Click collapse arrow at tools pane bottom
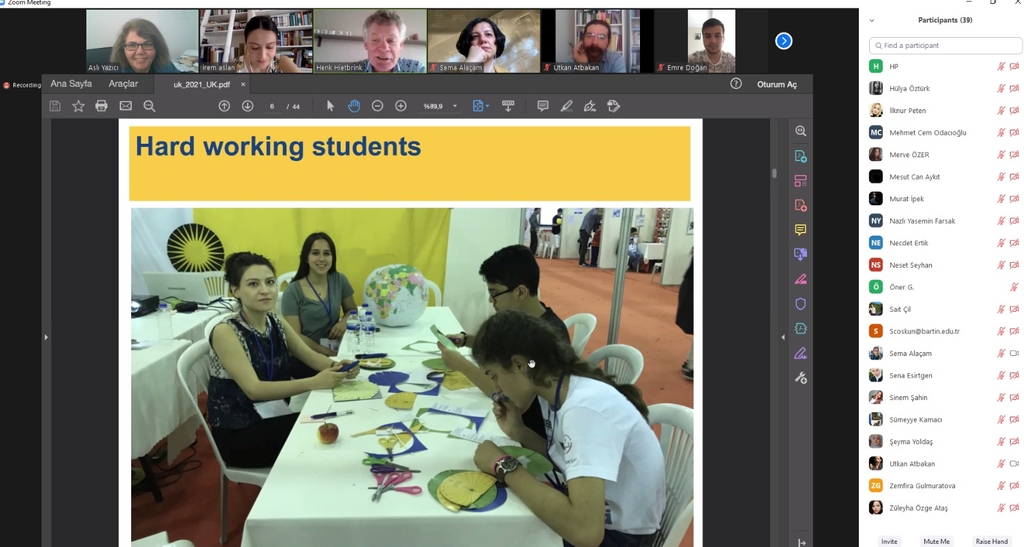Image resolution: width=1024 pixels, height=547 pixels. pyautogui.click(x=801, y=542)
